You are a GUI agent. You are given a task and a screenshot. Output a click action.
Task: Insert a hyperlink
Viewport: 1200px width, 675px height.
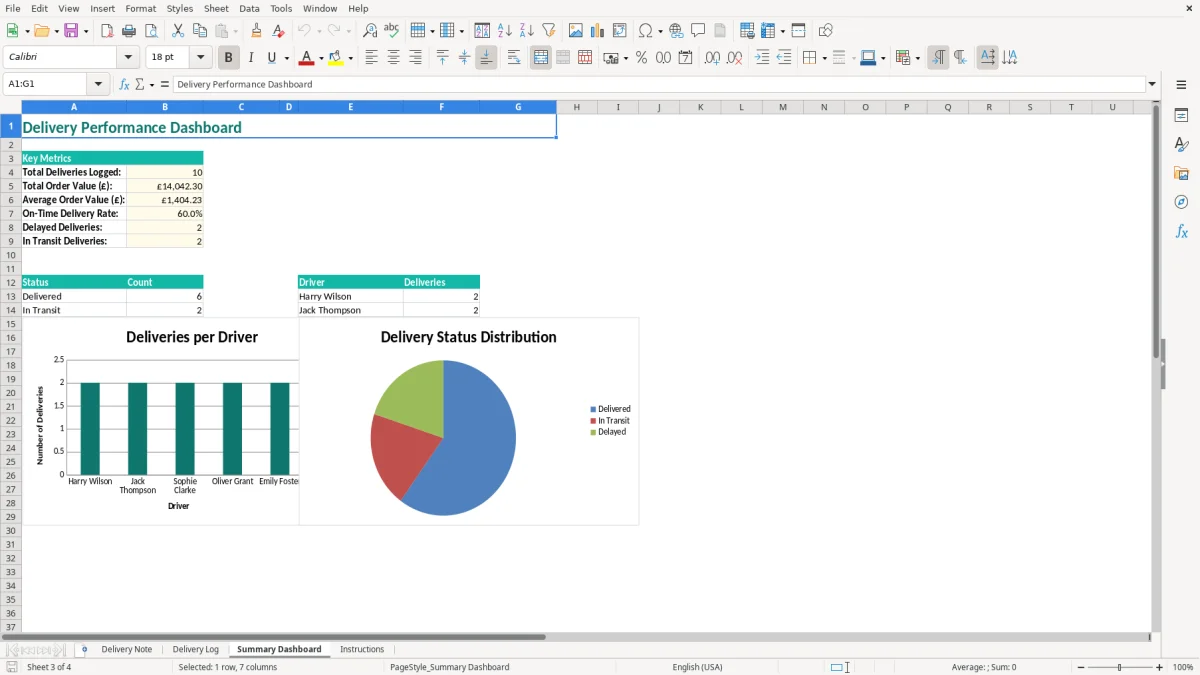pos(676,31)
